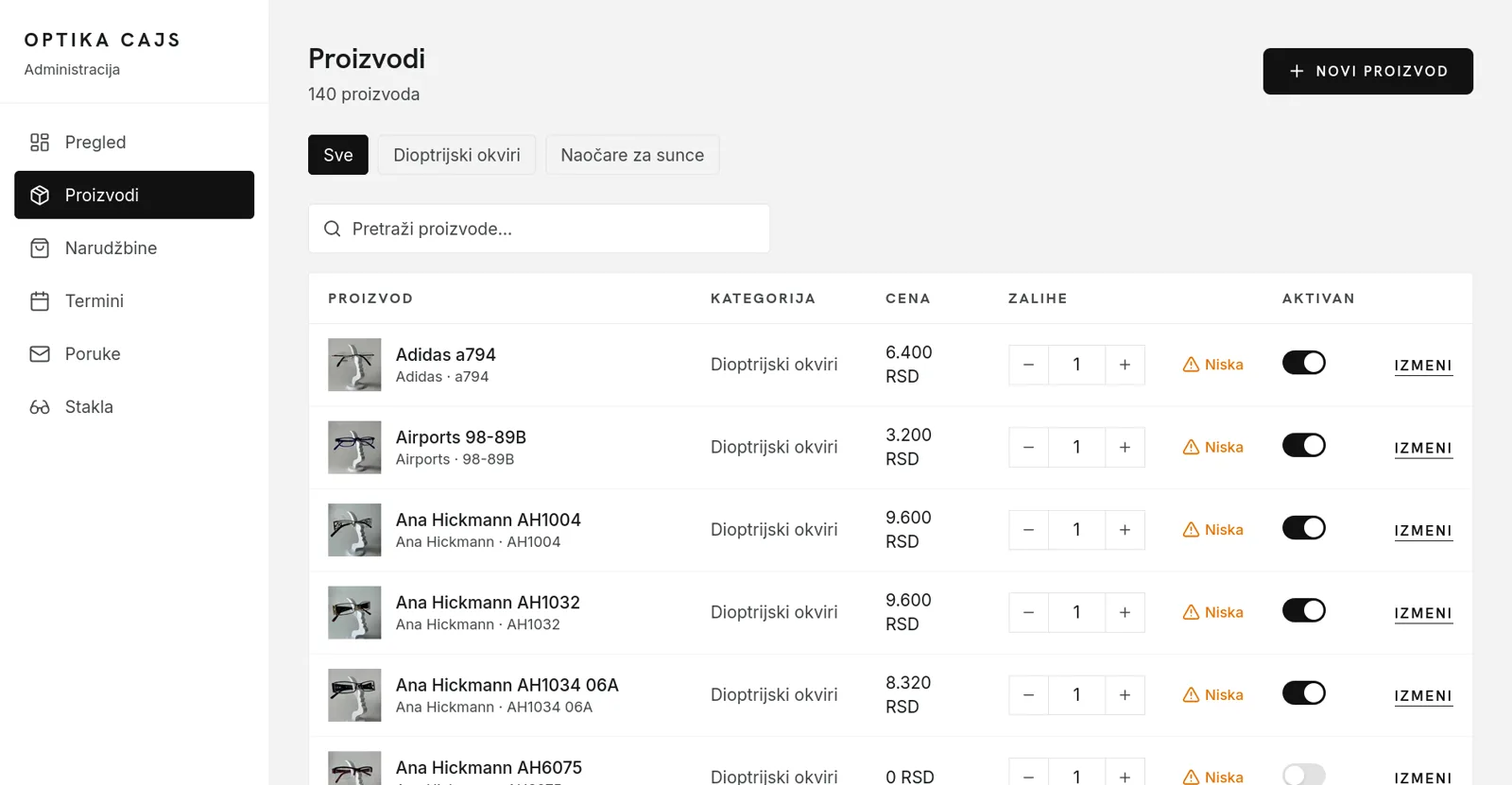Open Stakla lenses section
The height and width of the screenshot is (785, 1512).
[134, 407]
